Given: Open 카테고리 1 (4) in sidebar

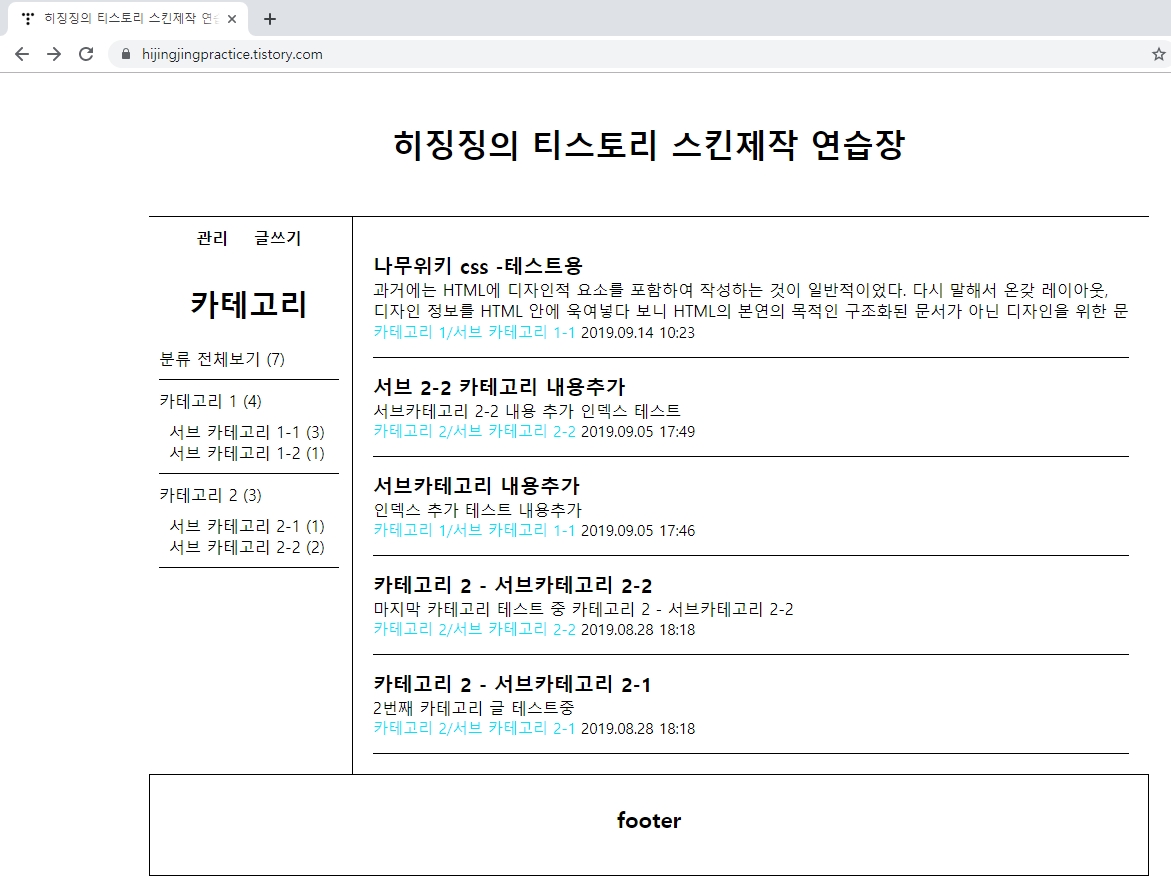Looking at the screenshot, I should pos(211,401).
